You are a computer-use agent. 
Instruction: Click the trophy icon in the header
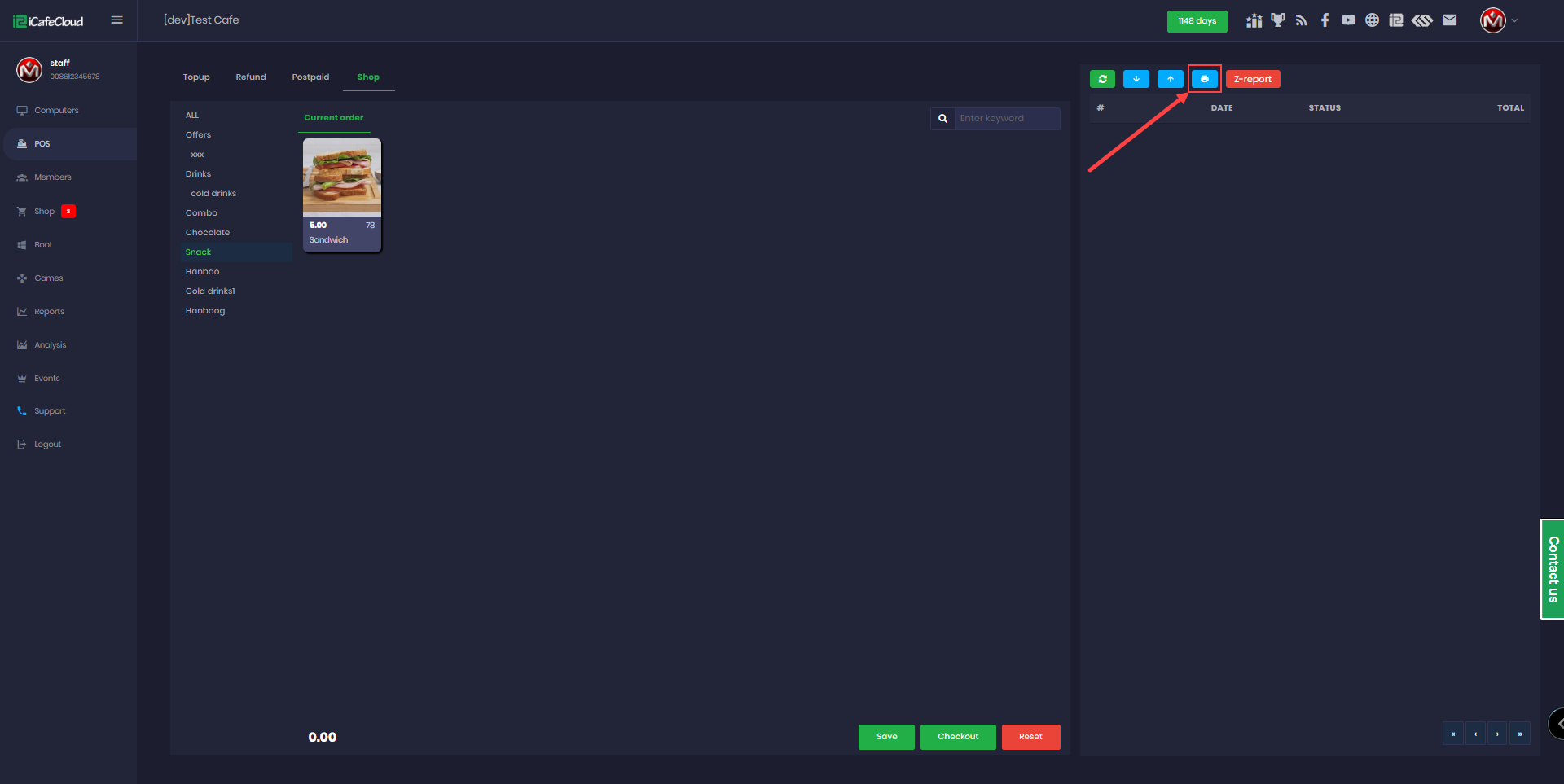(x=1278, y=20)
